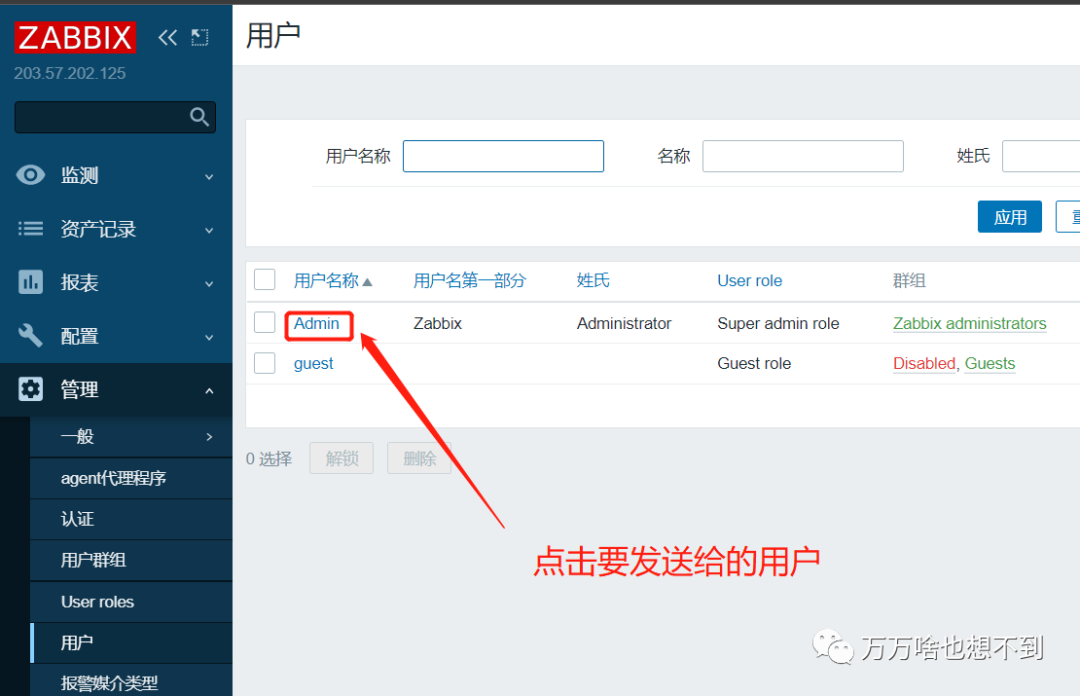The image size is (1080, 696).
Task: Collapse the sidebar with double-chevron icon
Action: [x=167, y=37]
